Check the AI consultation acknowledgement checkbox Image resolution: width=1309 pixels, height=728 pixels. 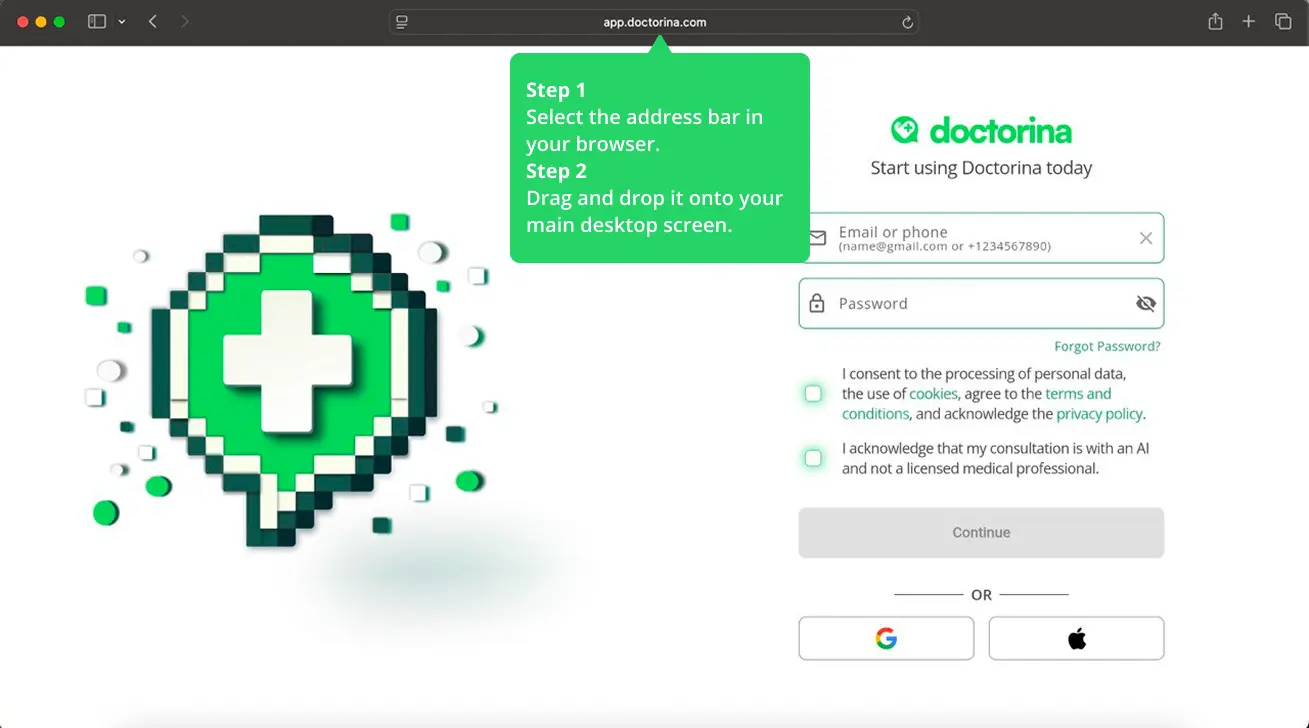point(813,458)
